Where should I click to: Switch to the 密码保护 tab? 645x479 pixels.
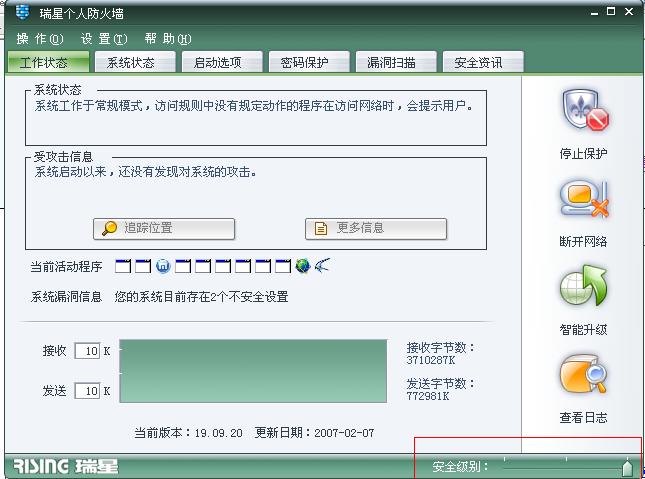(309, 62)
